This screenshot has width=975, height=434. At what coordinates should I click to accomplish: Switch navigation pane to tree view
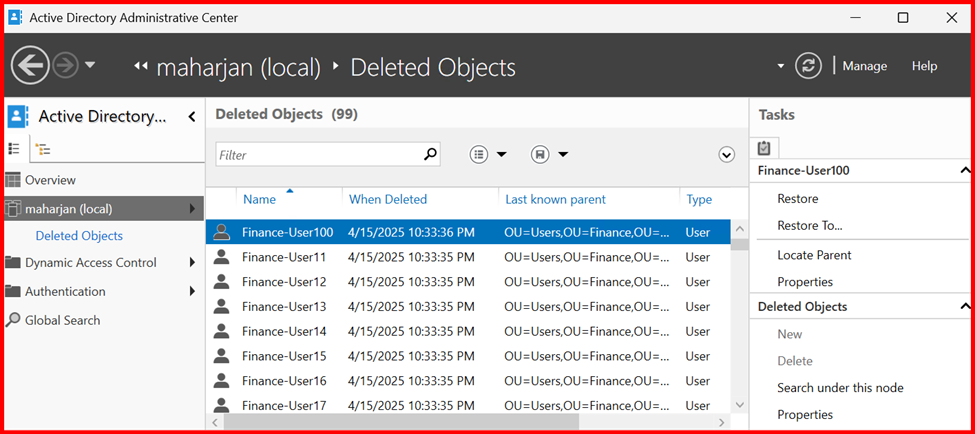click(x=43, y=149)
